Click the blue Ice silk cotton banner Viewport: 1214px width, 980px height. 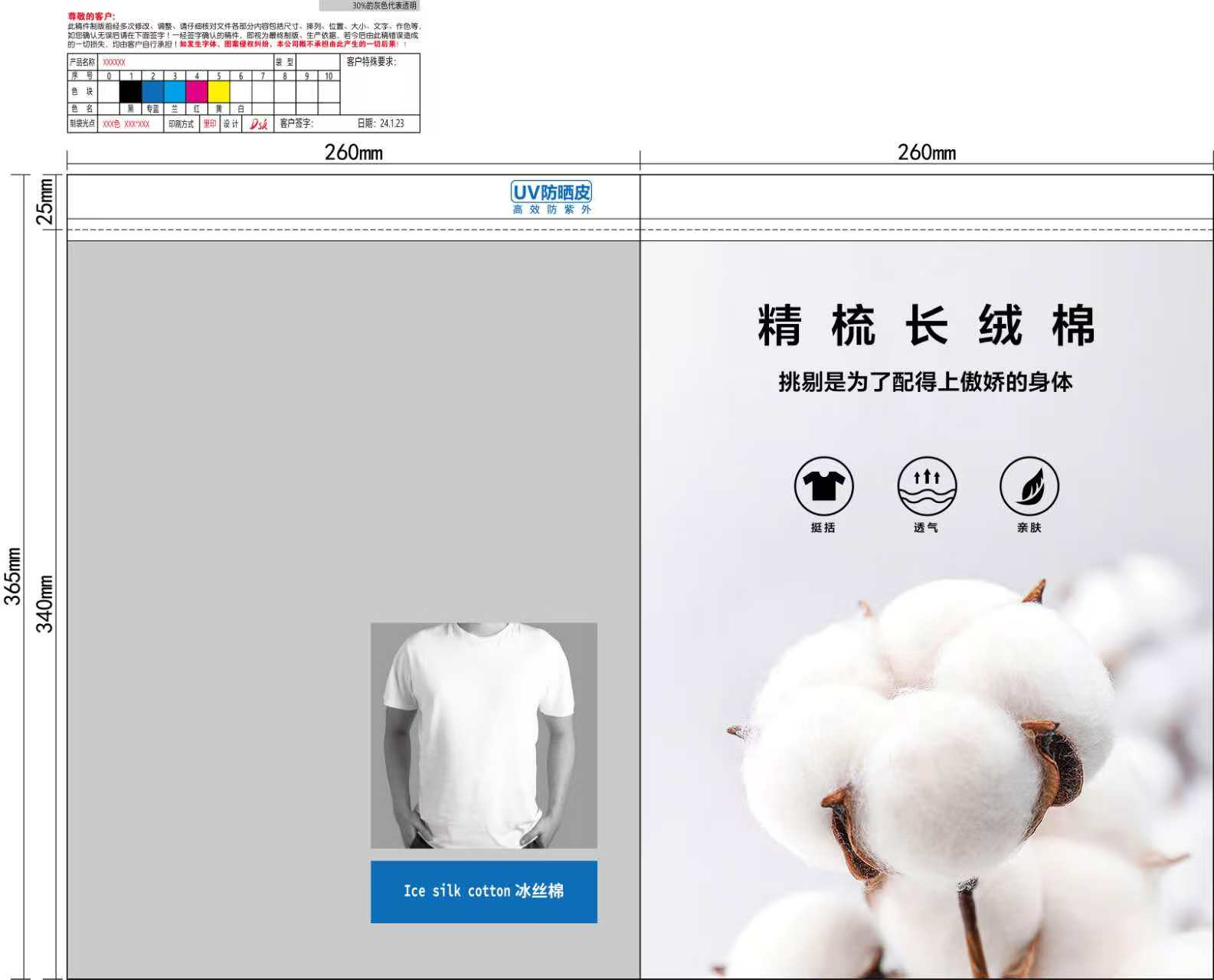483,891
